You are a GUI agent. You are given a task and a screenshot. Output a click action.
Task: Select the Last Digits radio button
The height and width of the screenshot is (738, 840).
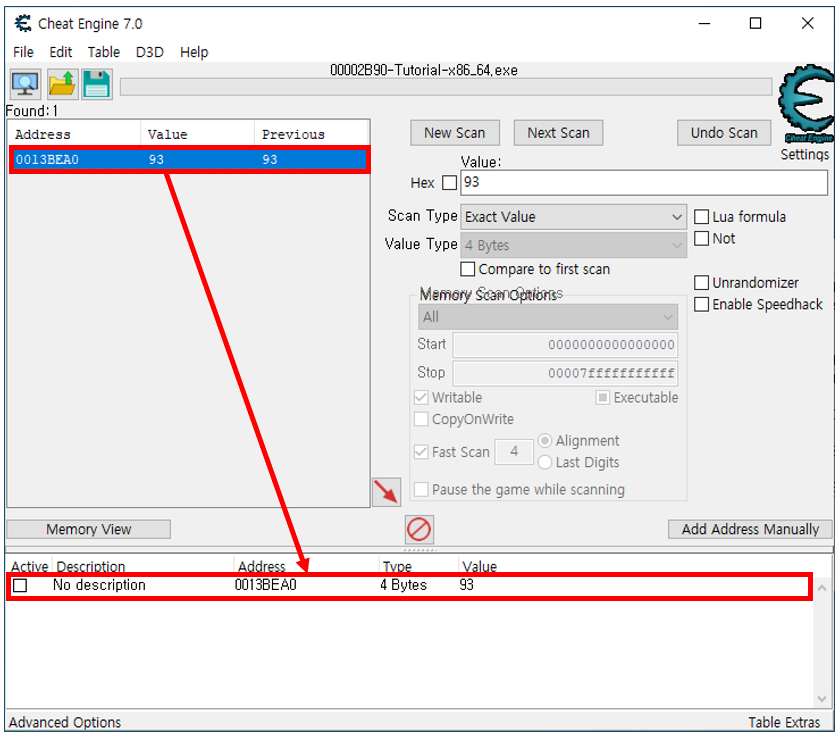(545, 462)
